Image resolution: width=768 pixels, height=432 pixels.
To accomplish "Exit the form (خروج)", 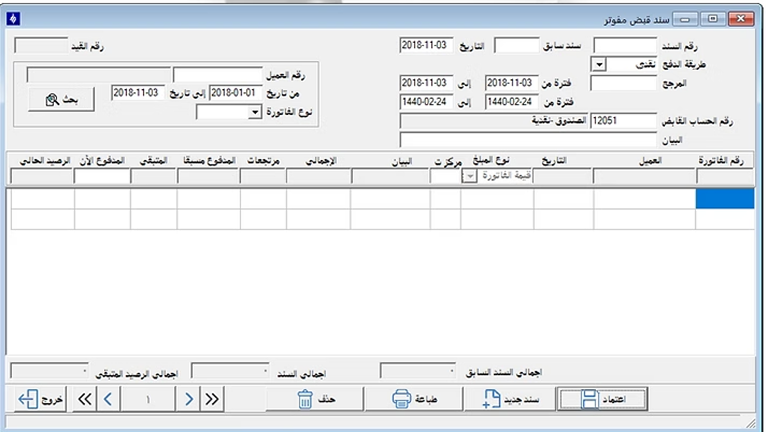I will click(41, 399).
